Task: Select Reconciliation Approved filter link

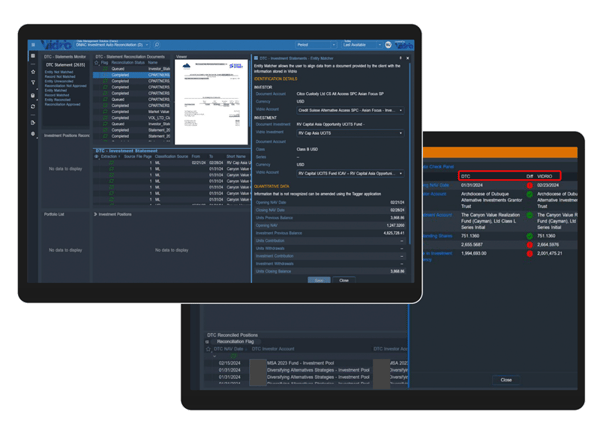Action: click(62, 104)
